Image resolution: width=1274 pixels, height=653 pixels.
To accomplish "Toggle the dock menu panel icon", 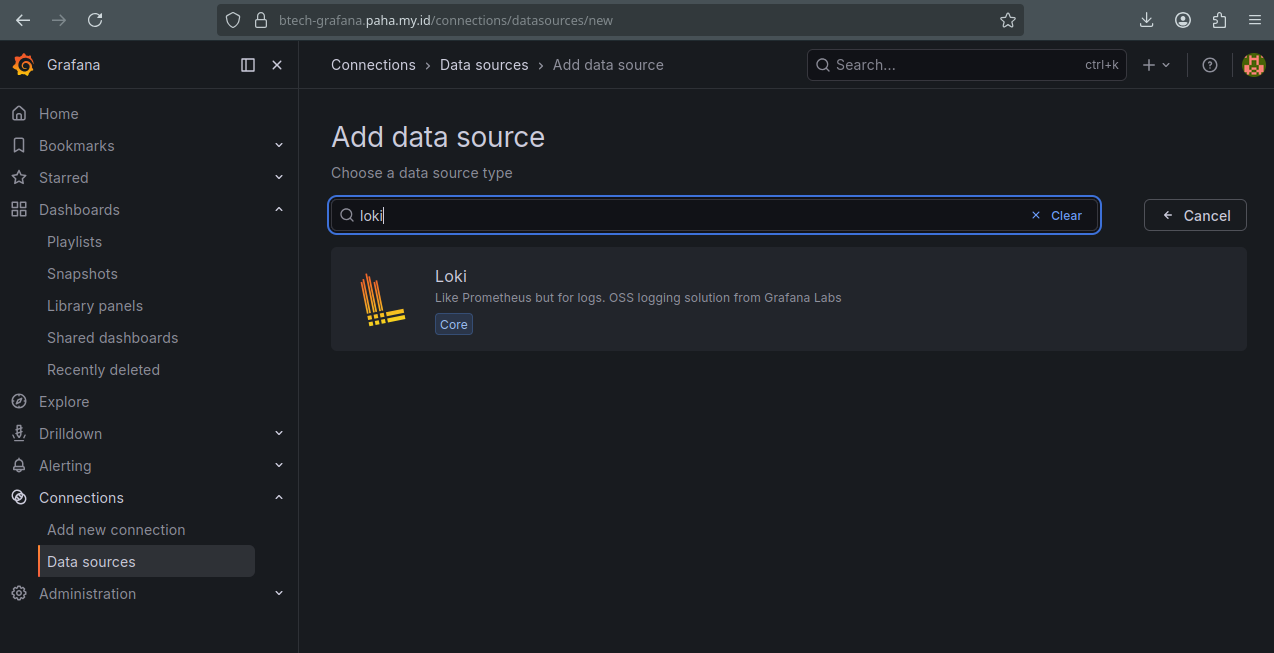I will (x=248, y=65).
